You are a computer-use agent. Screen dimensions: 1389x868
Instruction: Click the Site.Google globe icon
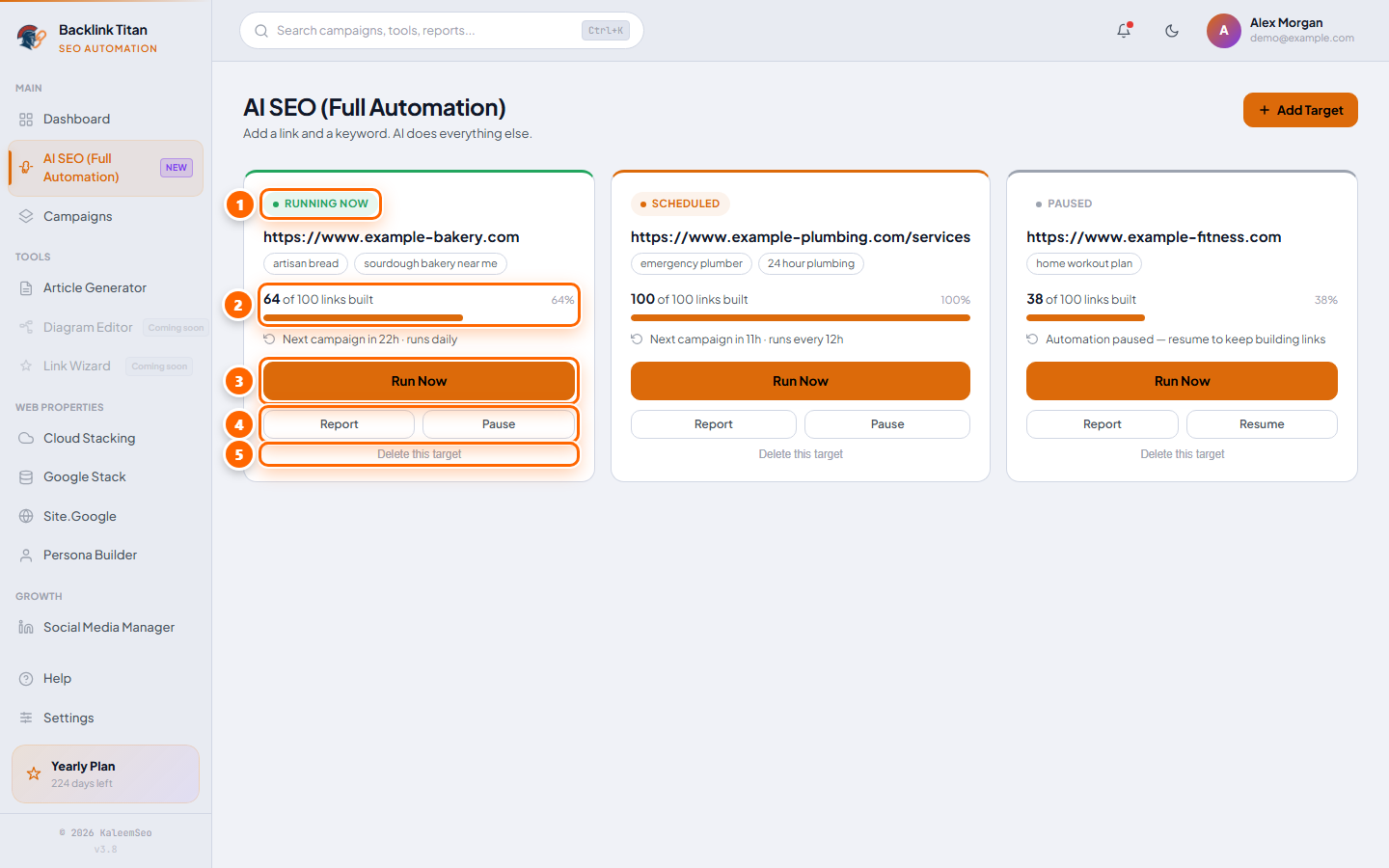coord(26,516)
